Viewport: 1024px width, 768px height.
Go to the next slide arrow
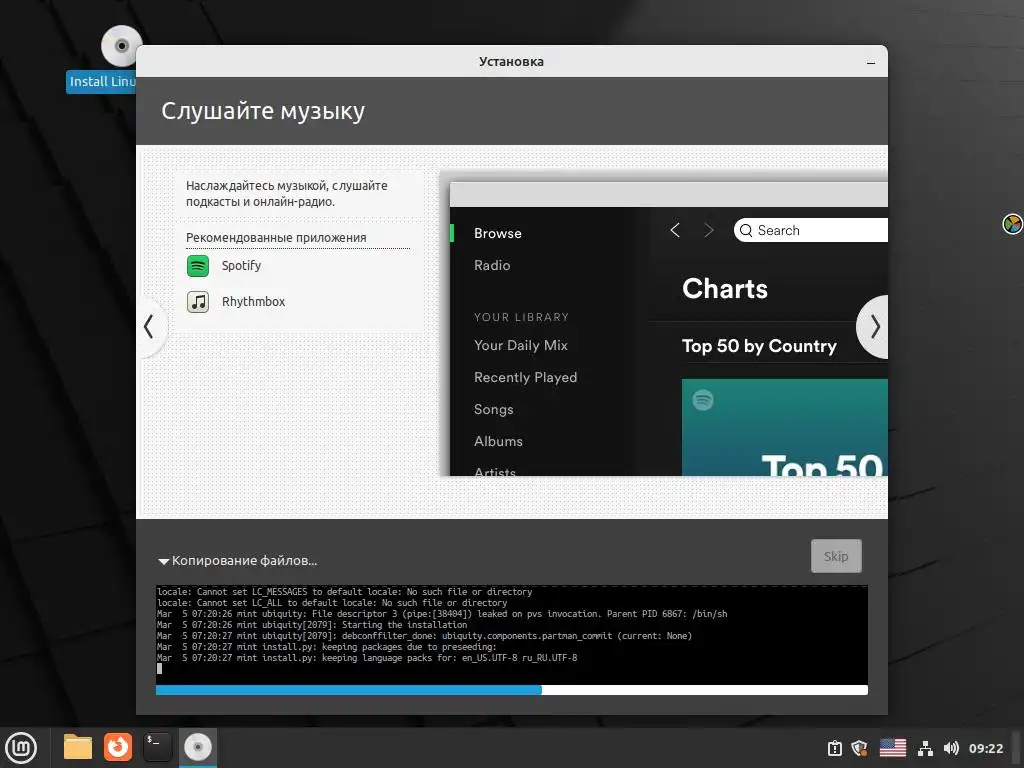click(x=874, y=327)
